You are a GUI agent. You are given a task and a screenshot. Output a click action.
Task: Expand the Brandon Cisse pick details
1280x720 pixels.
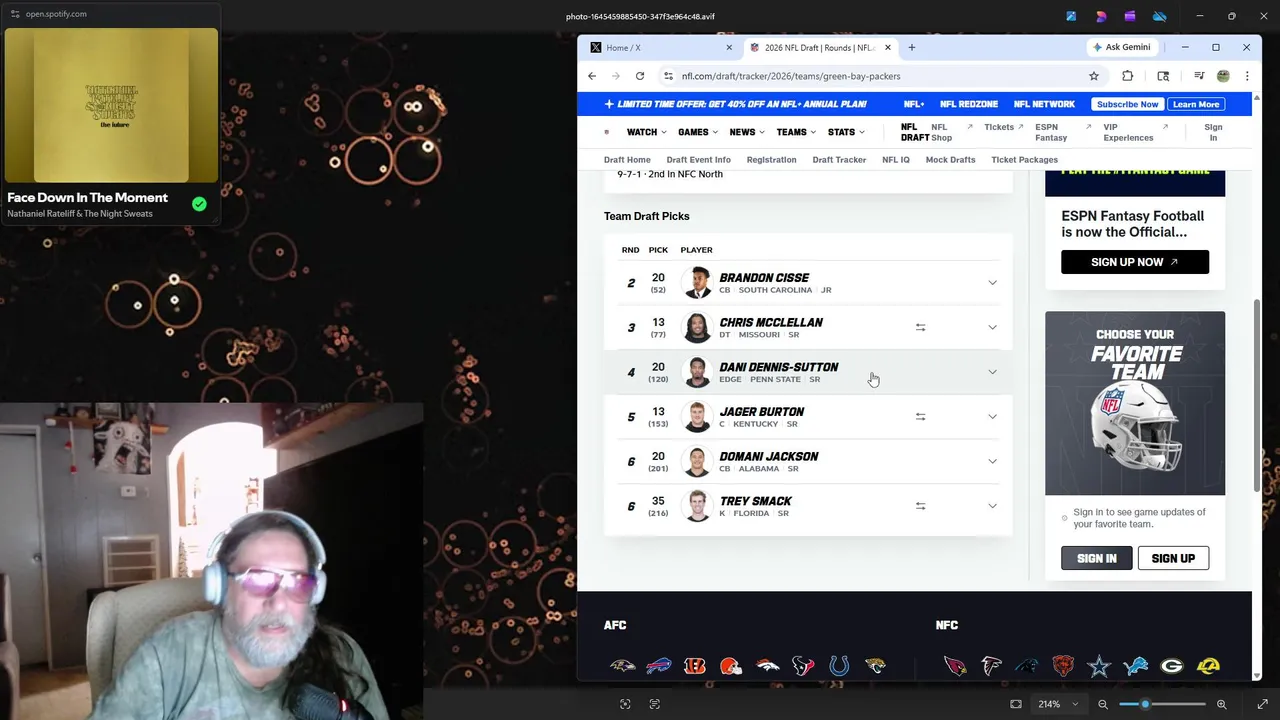click(x=992, y=283)
